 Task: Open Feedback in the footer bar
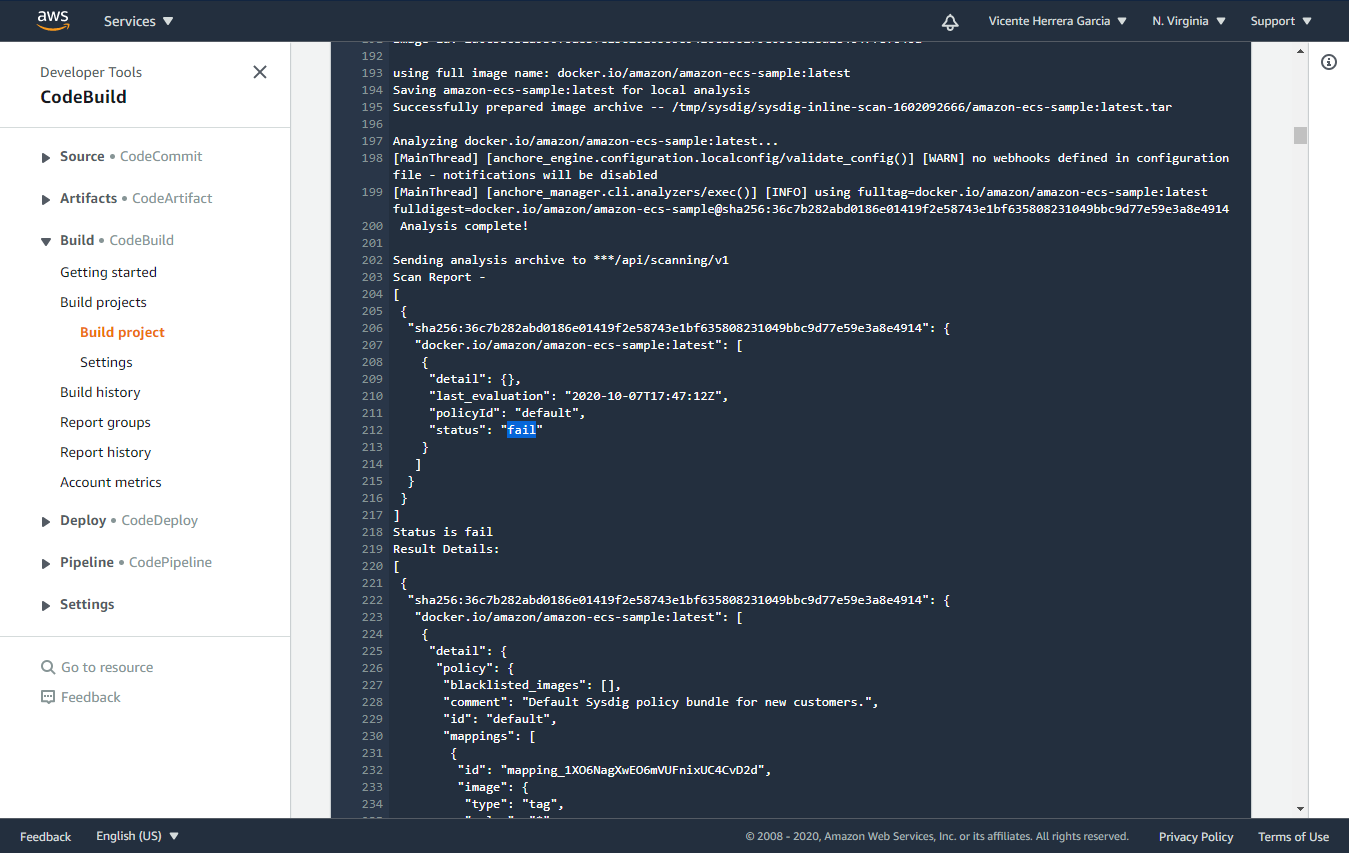click(x=45, y=837)
